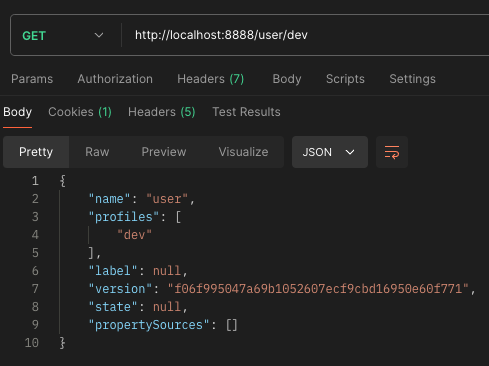Click the version hash string value
Viewport: 489px width, 366px height.
click(318, 289)
